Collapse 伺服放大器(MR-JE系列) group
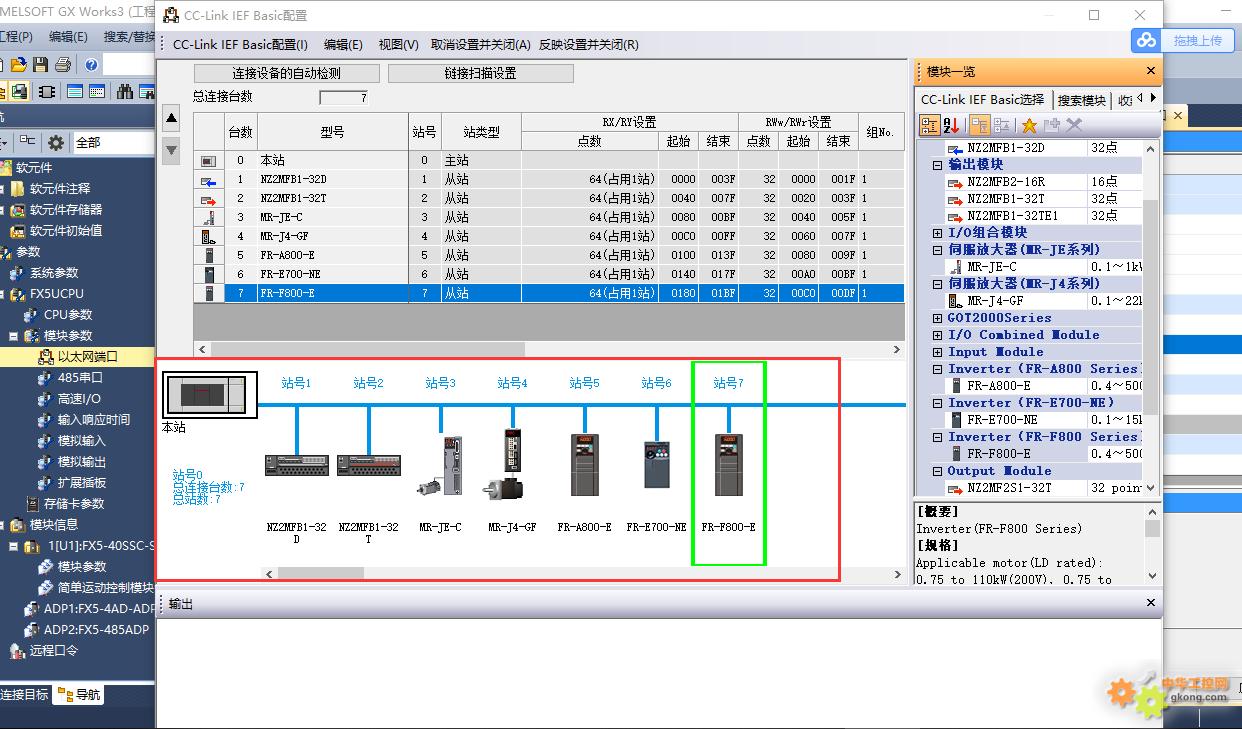This screenshot has height=729, width=1242. 937,250
